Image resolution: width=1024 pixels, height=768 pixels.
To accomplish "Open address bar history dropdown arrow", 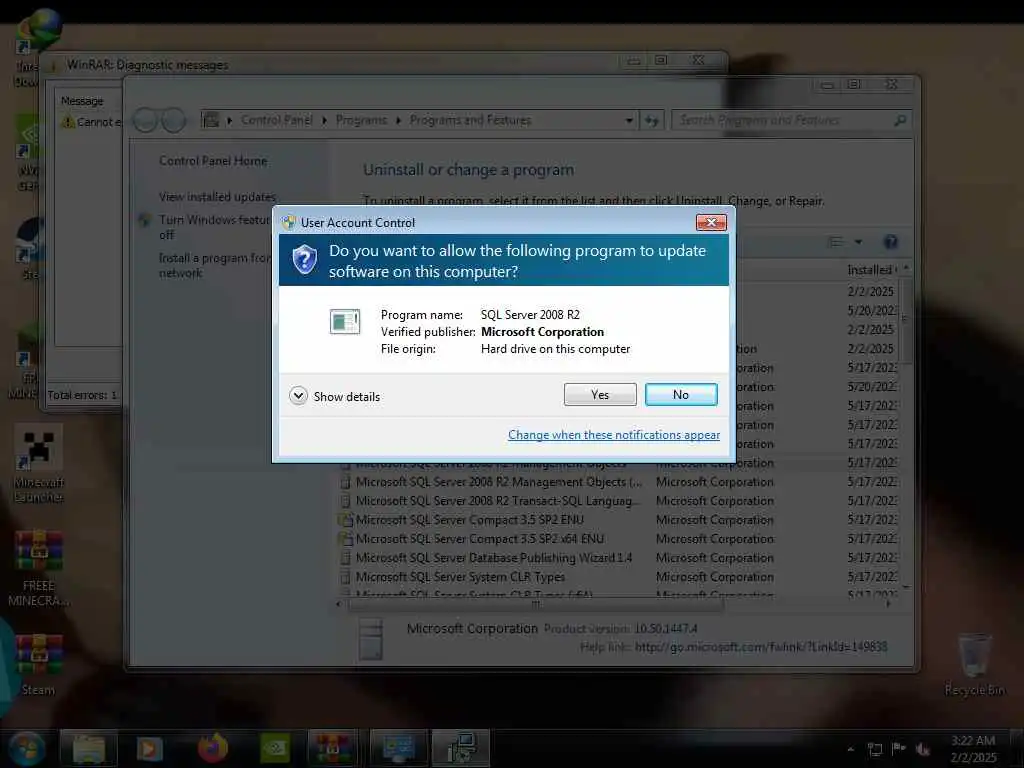I will (x=629, y=120).
